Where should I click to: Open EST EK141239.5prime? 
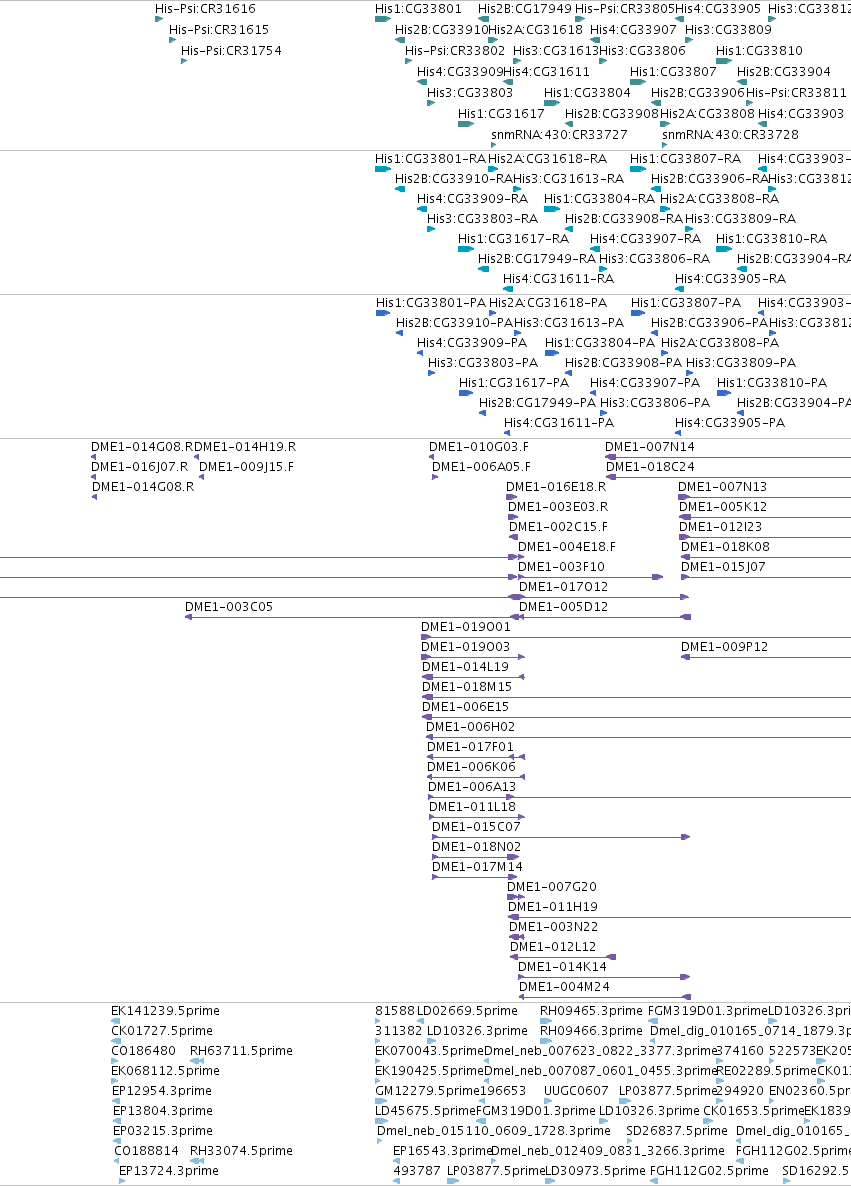(x=165, y=1012)
